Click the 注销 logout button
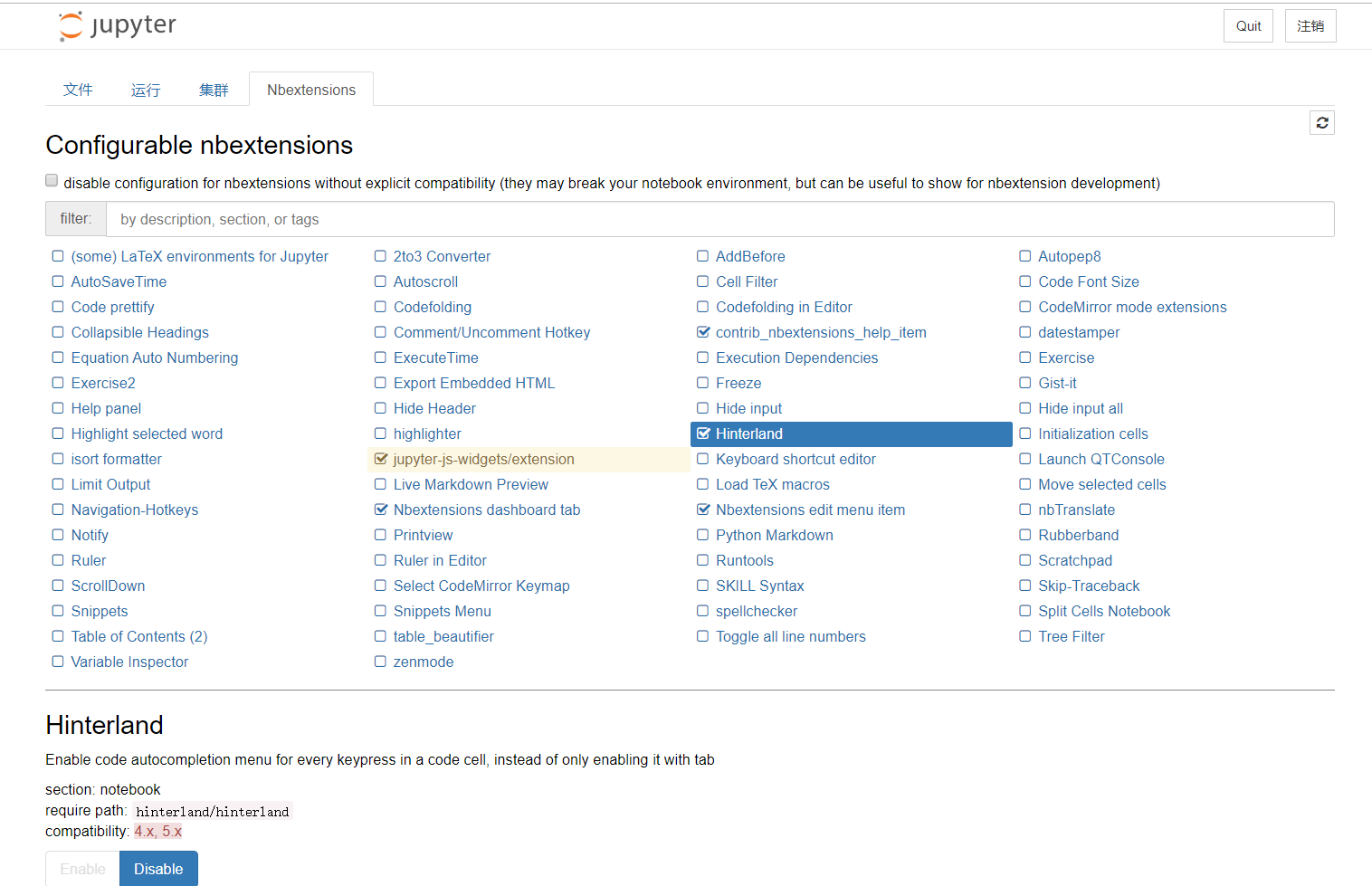1372x886 pixels. (1310, 26)
